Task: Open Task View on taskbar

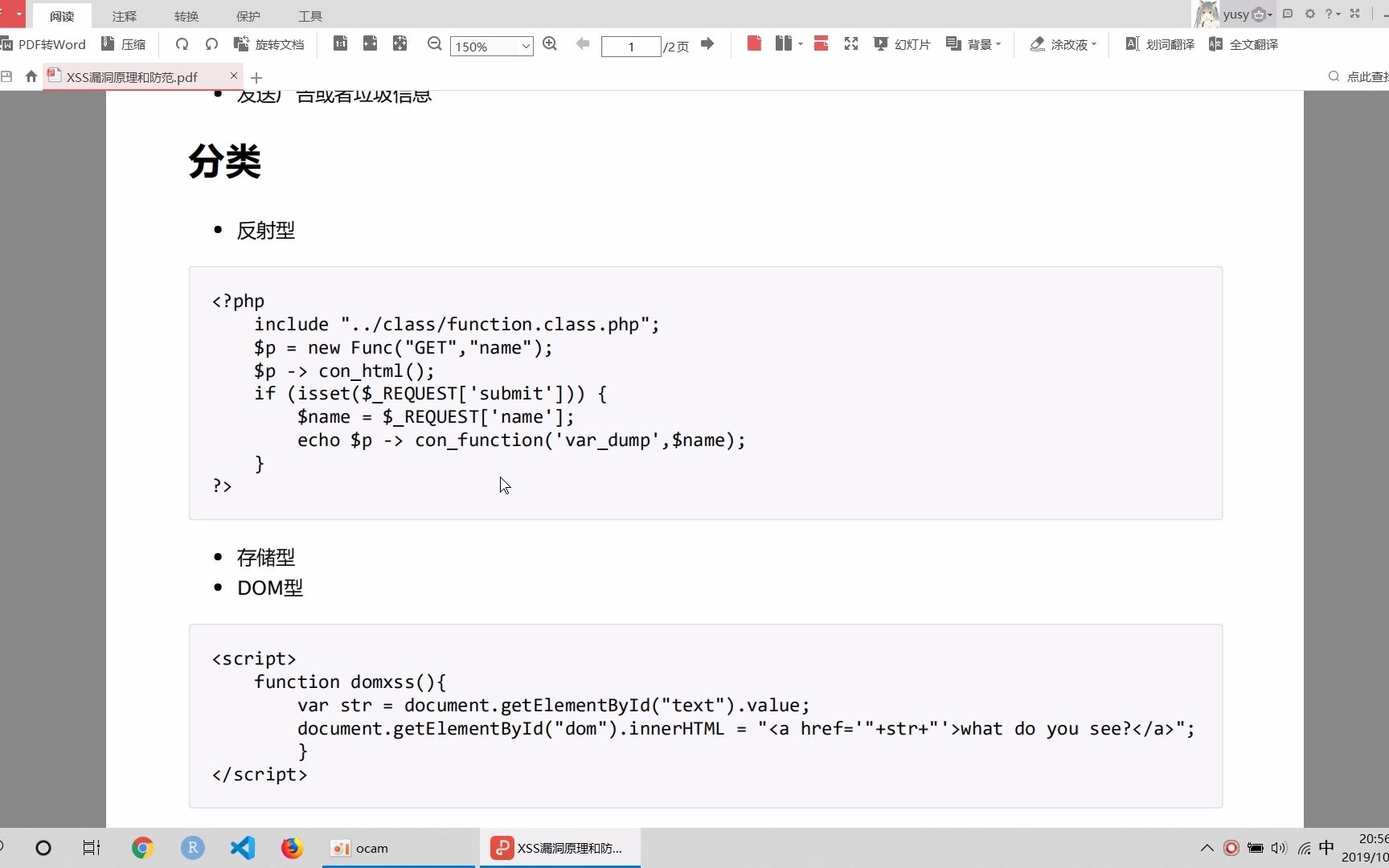Action: pos(92,848)
